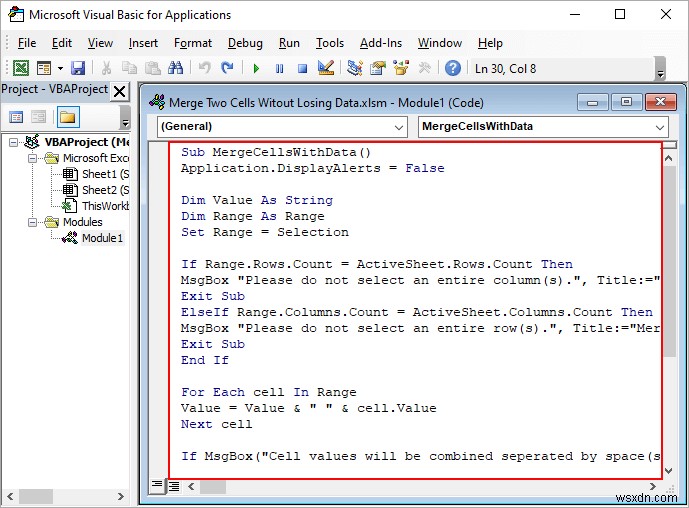
Task: Click the toolbar options overflow arrow
Action: [660, 69]
